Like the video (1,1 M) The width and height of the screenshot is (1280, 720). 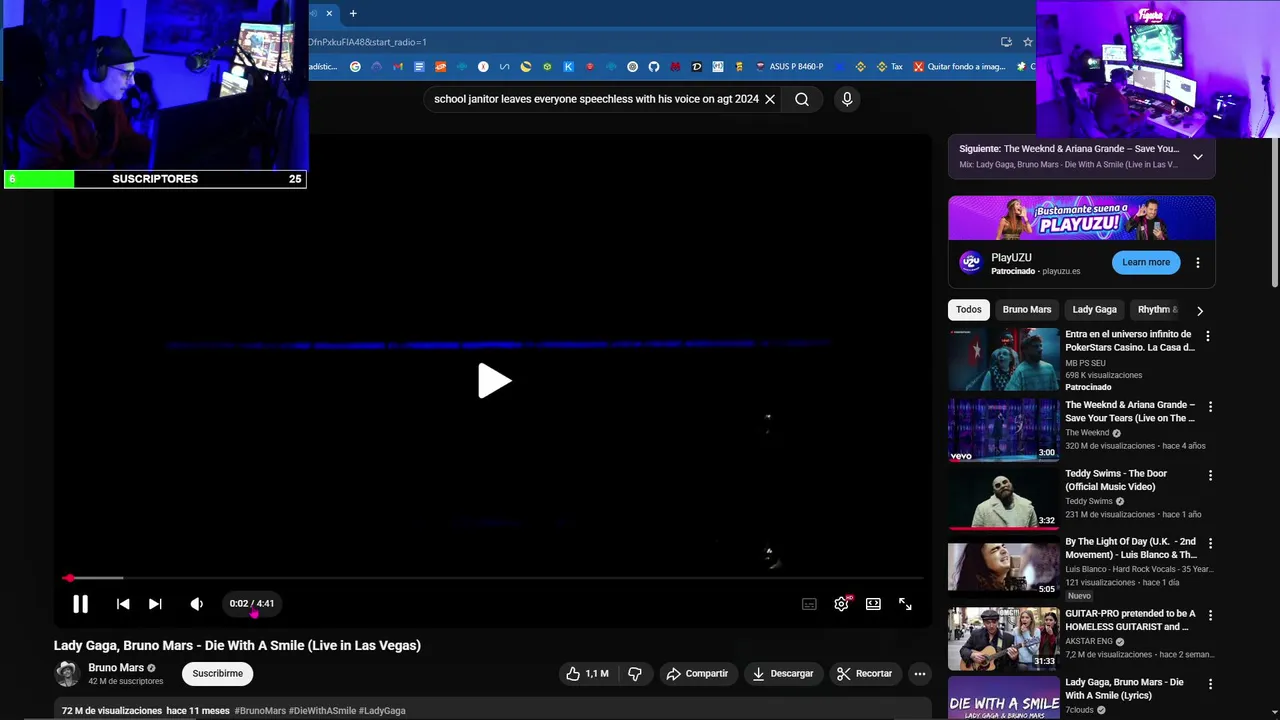[x=587, y=674]
